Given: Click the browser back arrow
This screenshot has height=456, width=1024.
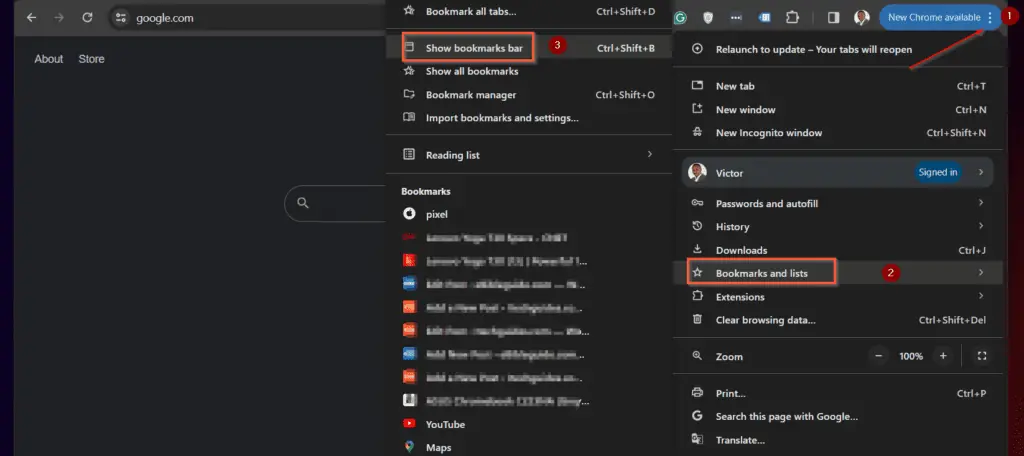Looking at the screenshot, I should click(31, 18).
